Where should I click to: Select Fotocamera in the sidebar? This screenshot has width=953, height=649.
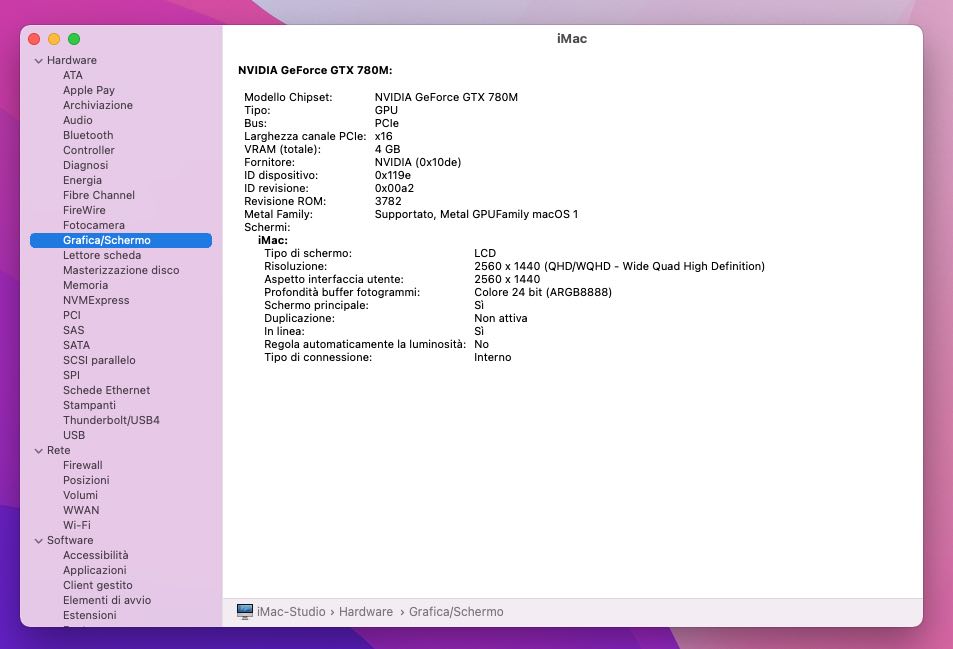click(x=94, y=225)
